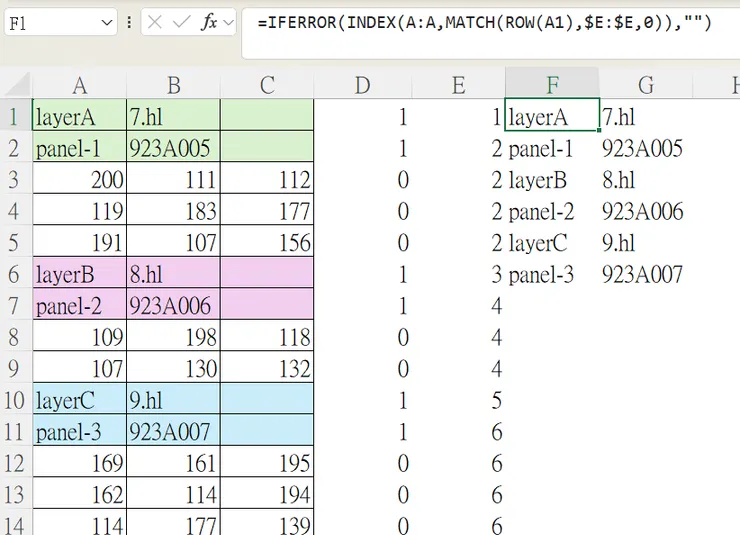Select column C header
The image size is (740, 535).
267,85
